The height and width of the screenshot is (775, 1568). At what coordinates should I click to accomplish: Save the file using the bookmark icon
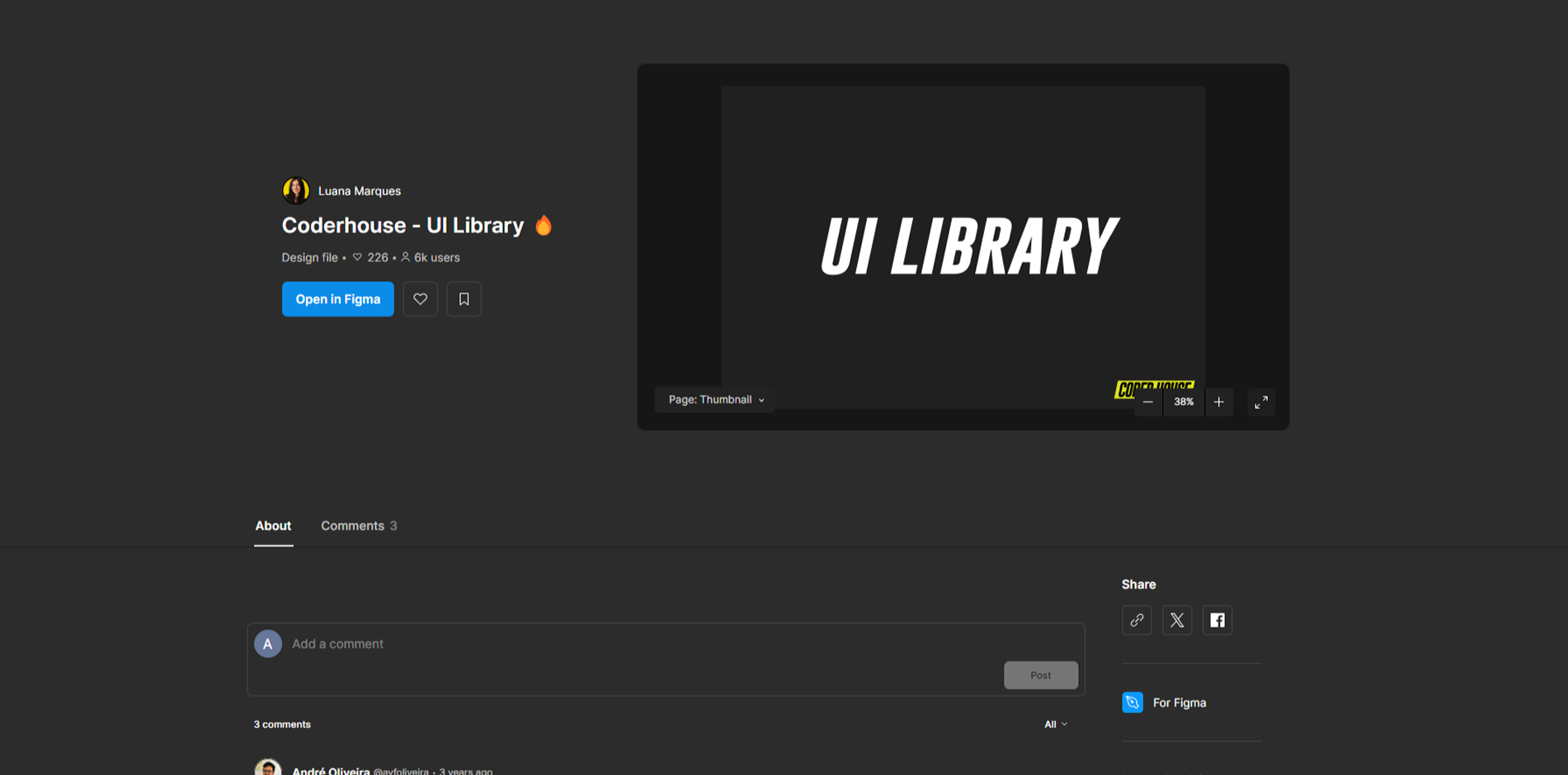click(464, 299)
